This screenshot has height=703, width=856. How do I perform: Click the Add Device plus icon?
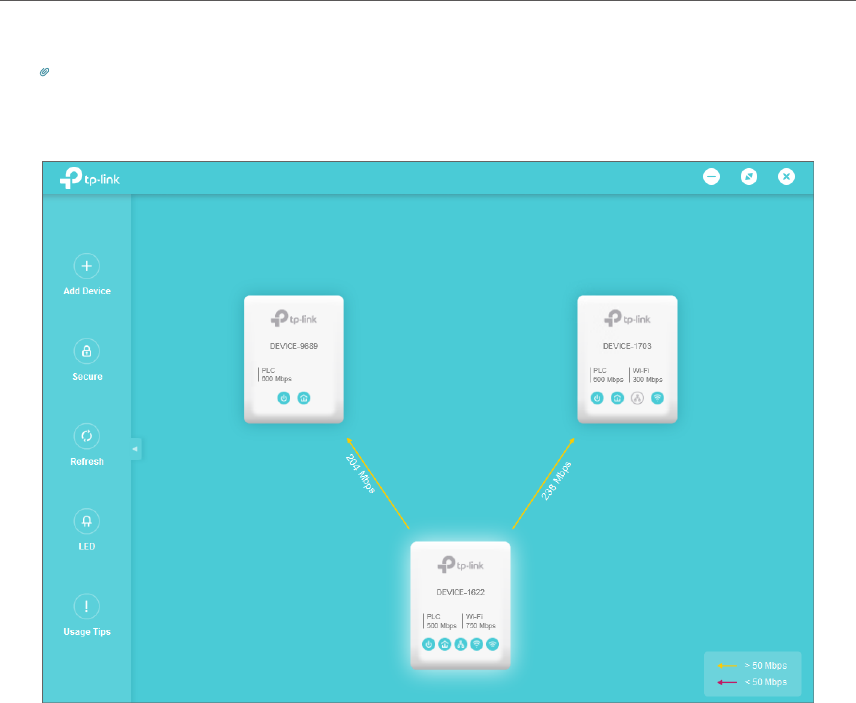87,266
